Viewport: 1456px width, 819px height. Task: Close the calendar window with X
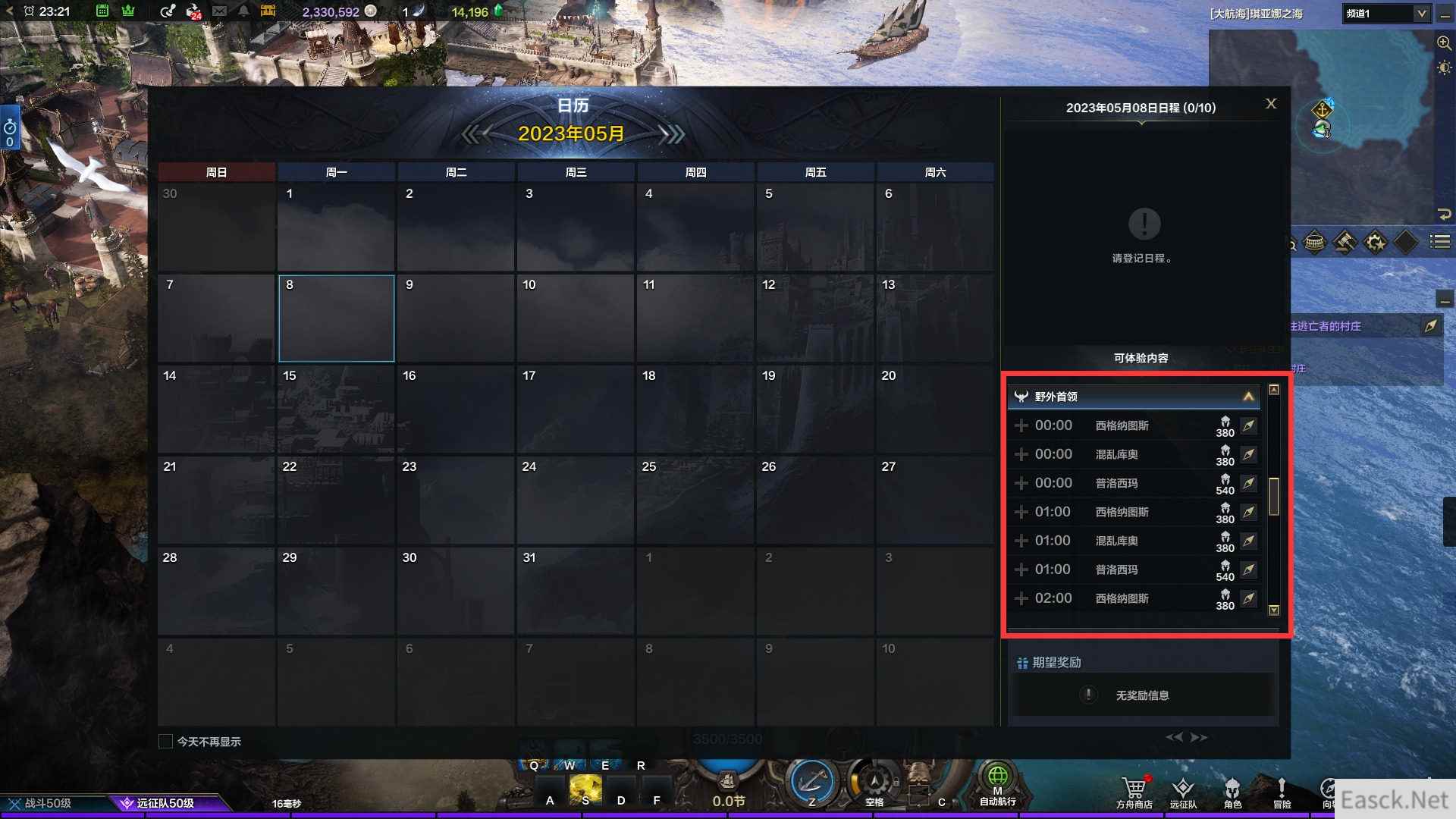pyautogui.click(x=1272, y=104)
